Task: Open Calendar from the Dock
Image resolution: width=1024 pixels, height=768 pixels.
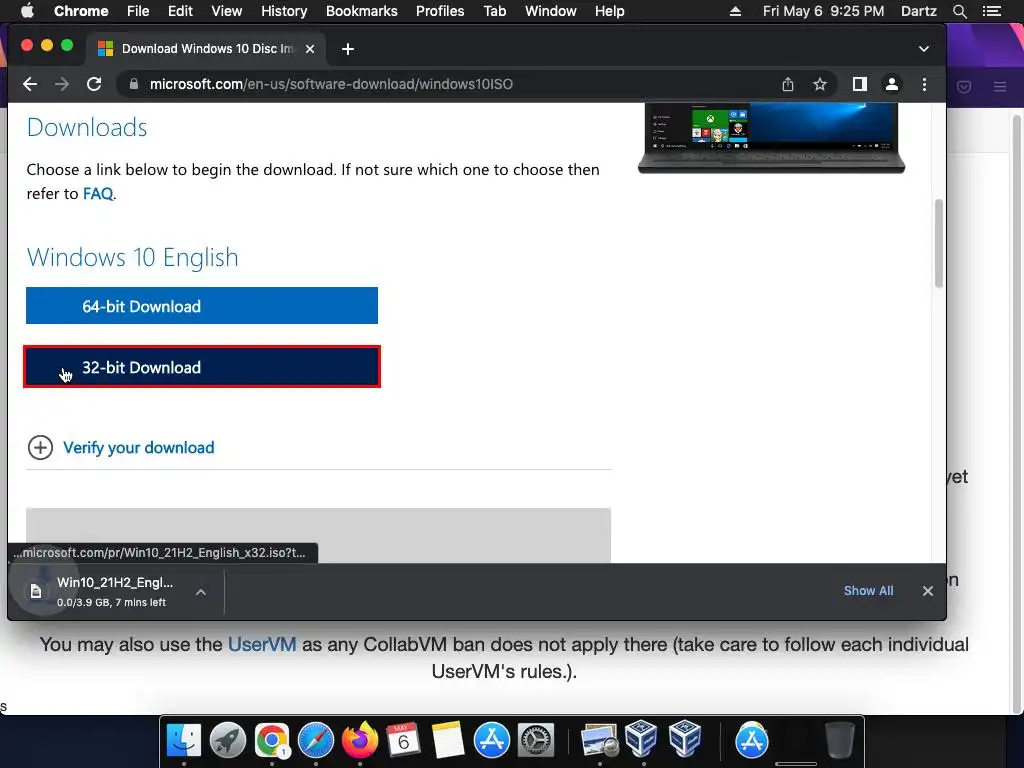Action: [403, 741]
